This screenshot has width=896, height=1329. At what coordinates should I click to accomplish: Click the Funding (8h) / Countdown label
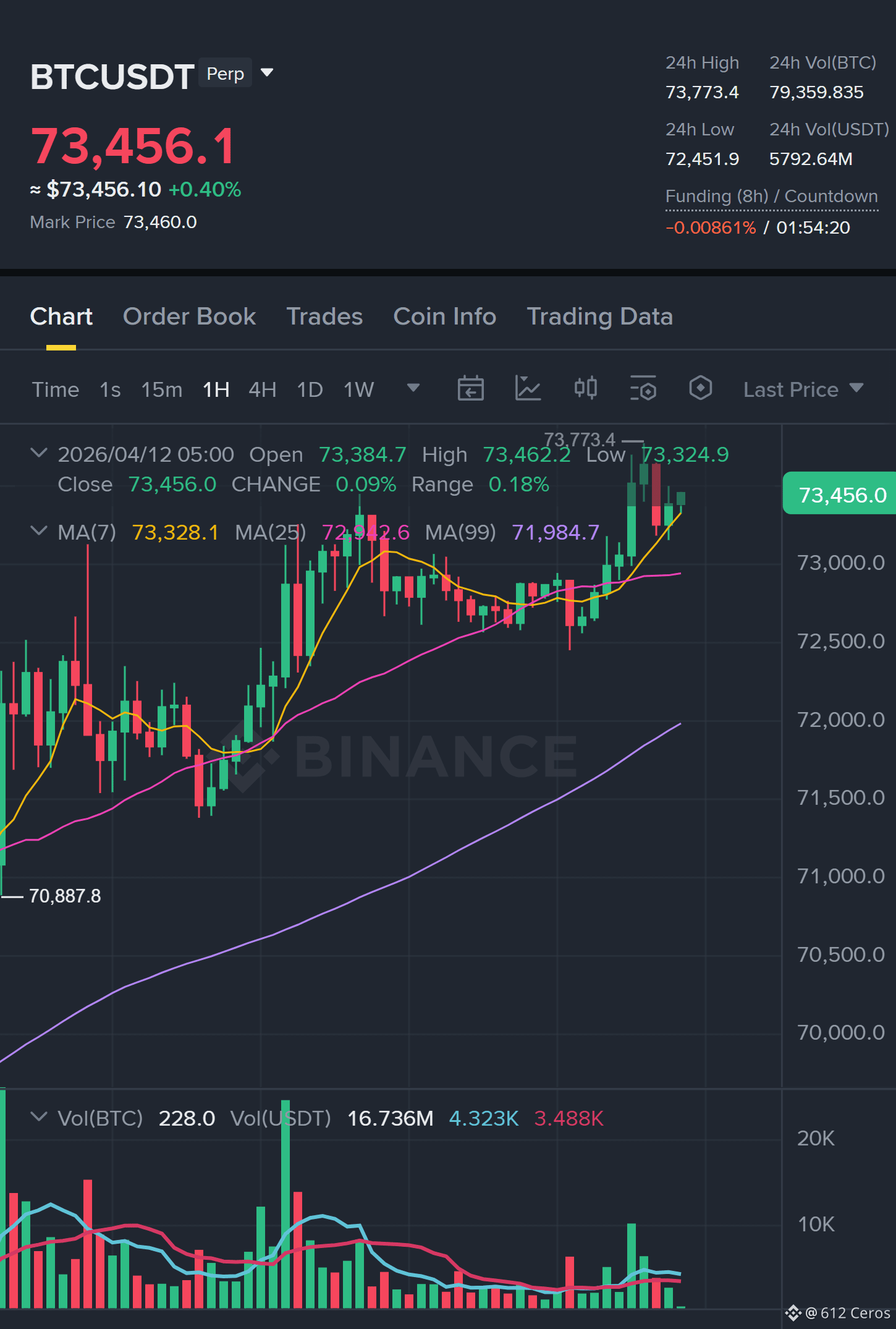[x=771, y=197]
